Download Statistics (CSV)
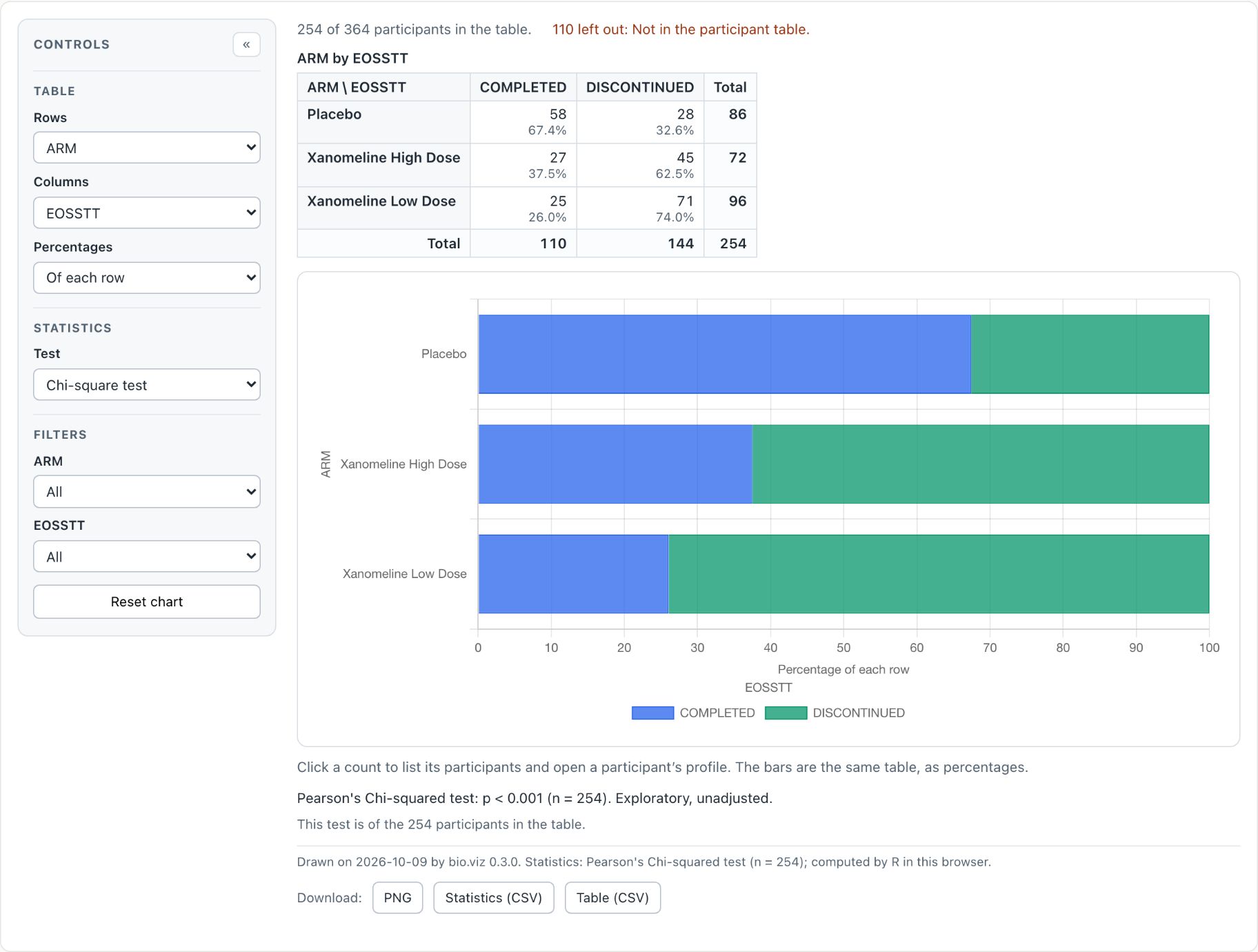This screenshot has width=1258, height=952. point(494,898)
